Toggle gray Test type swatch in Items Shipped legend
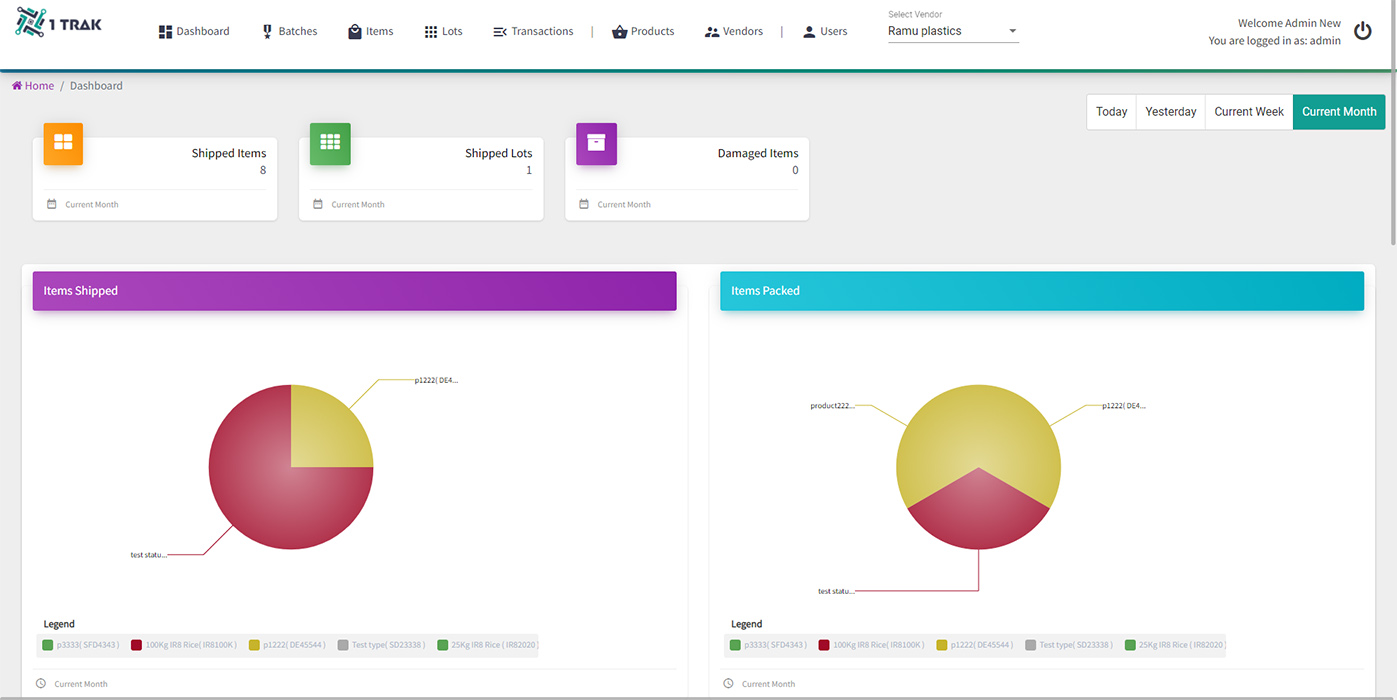The width and height of the screenshot is (1397, 700). coord(343,645)
